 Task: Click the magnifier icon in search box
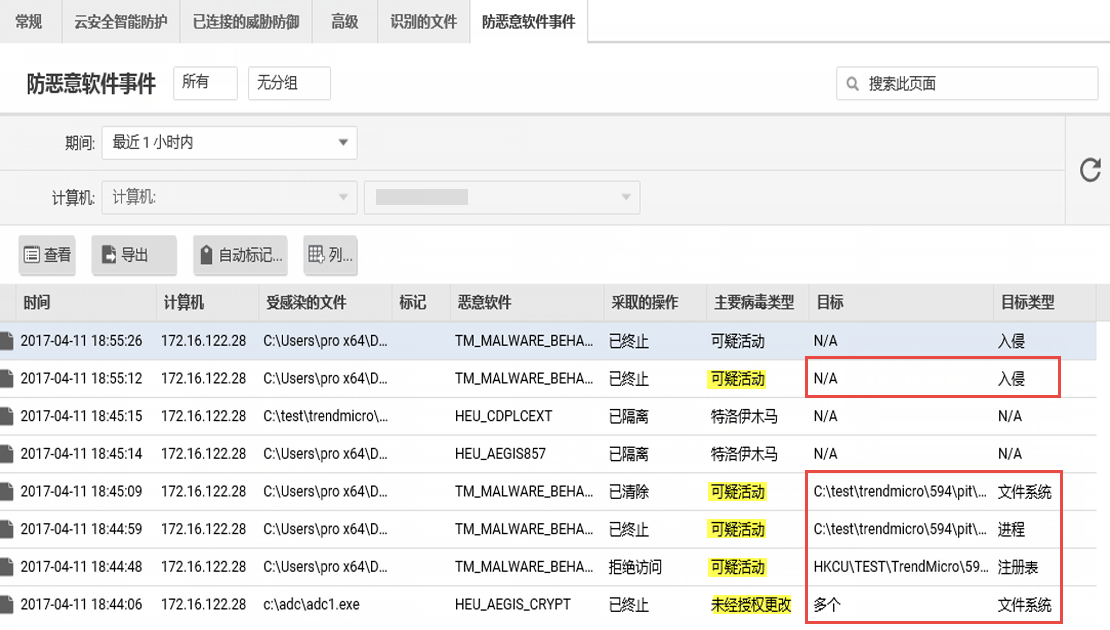pos(853,84)
